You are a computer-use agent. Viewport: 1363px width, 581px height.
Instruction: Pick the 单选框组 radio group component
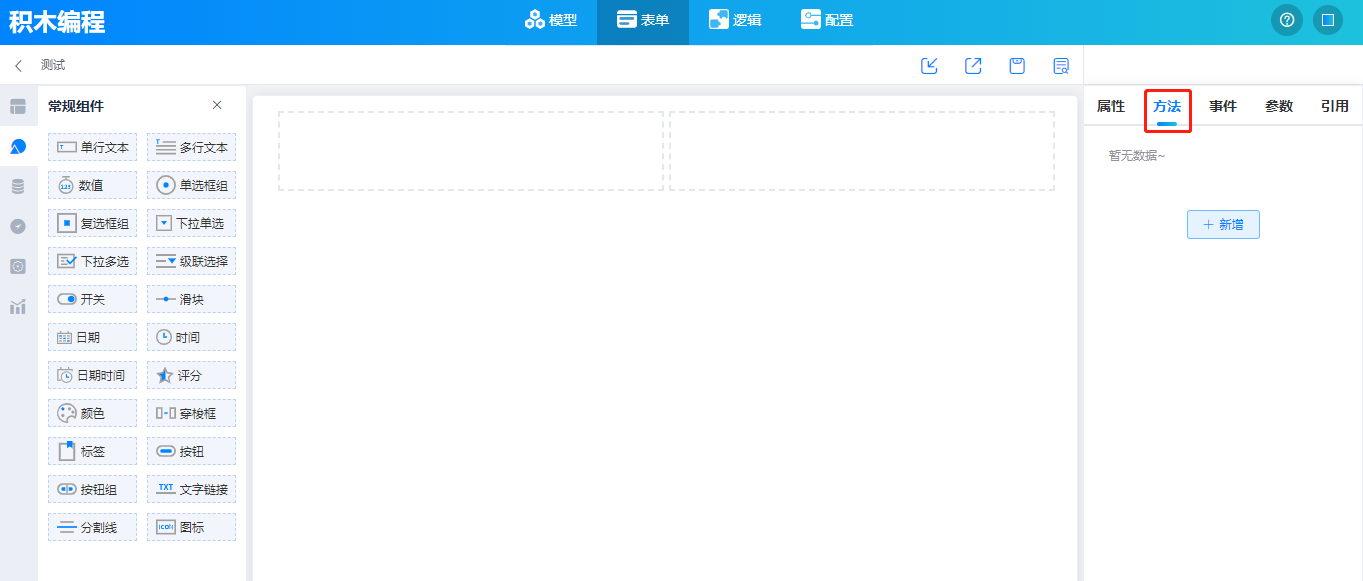[x=192, y=185]
